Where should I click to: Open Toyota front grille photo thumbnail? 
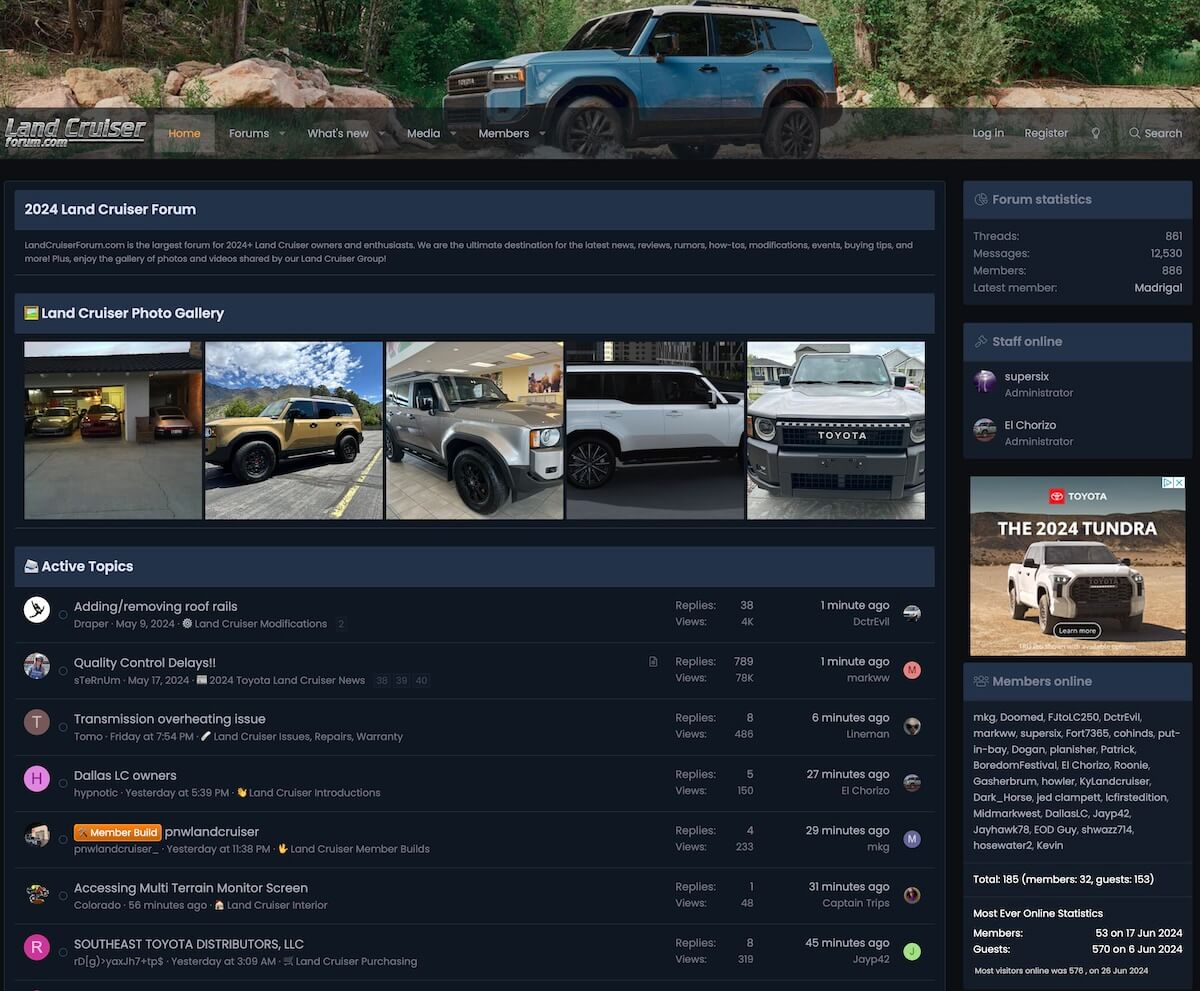[836, 430]
